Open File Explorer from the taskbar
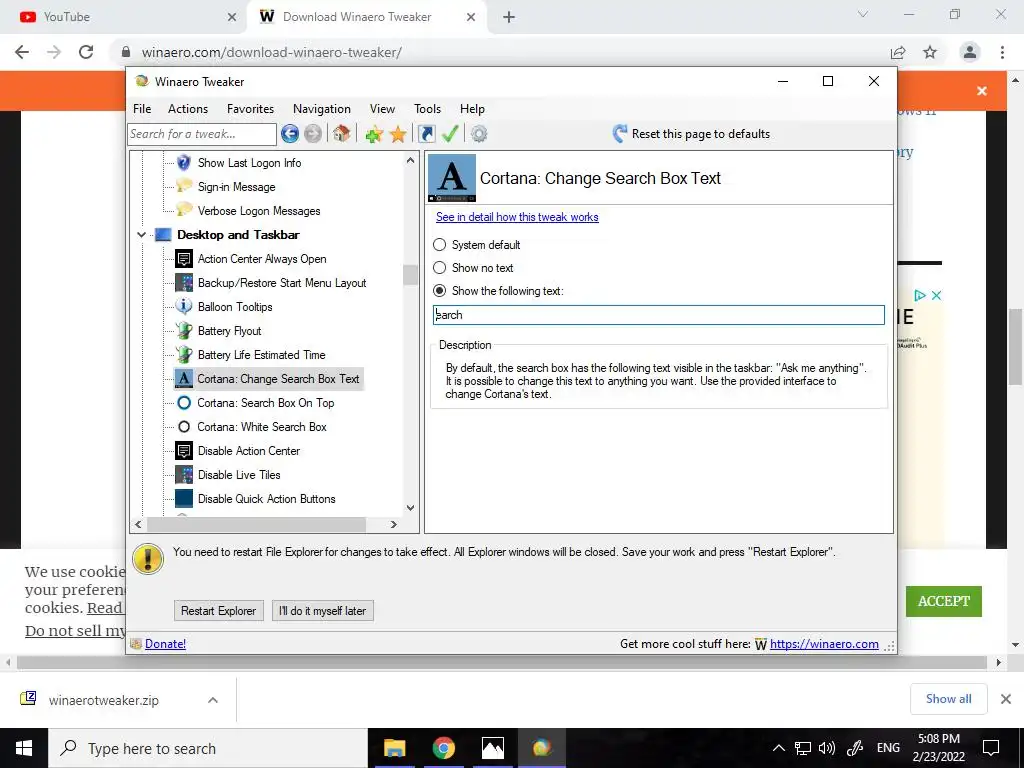 click(x=394, y=748)
